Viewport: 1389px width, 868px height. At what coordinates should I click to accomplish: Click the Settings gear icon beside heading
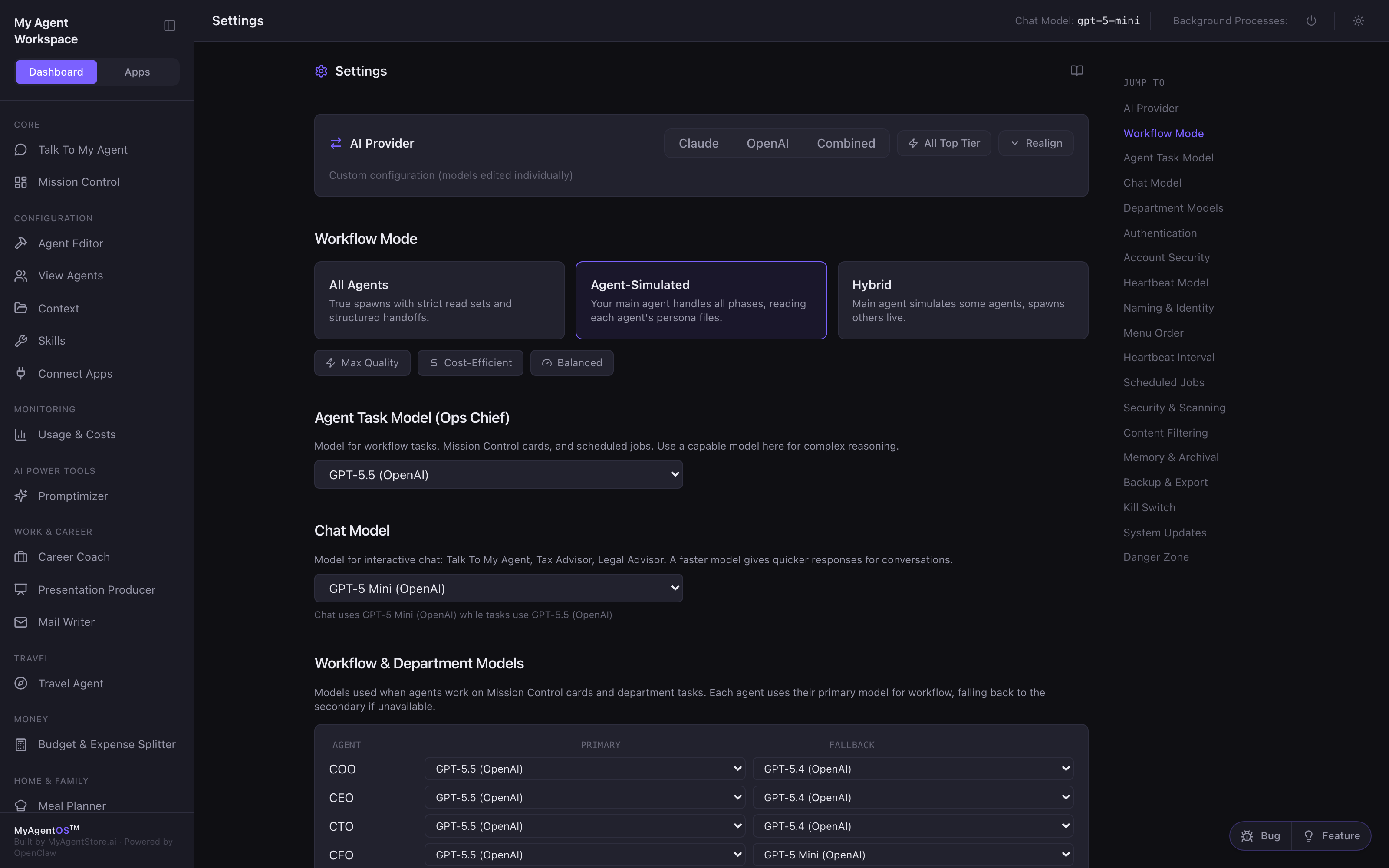tap(321, 71)
